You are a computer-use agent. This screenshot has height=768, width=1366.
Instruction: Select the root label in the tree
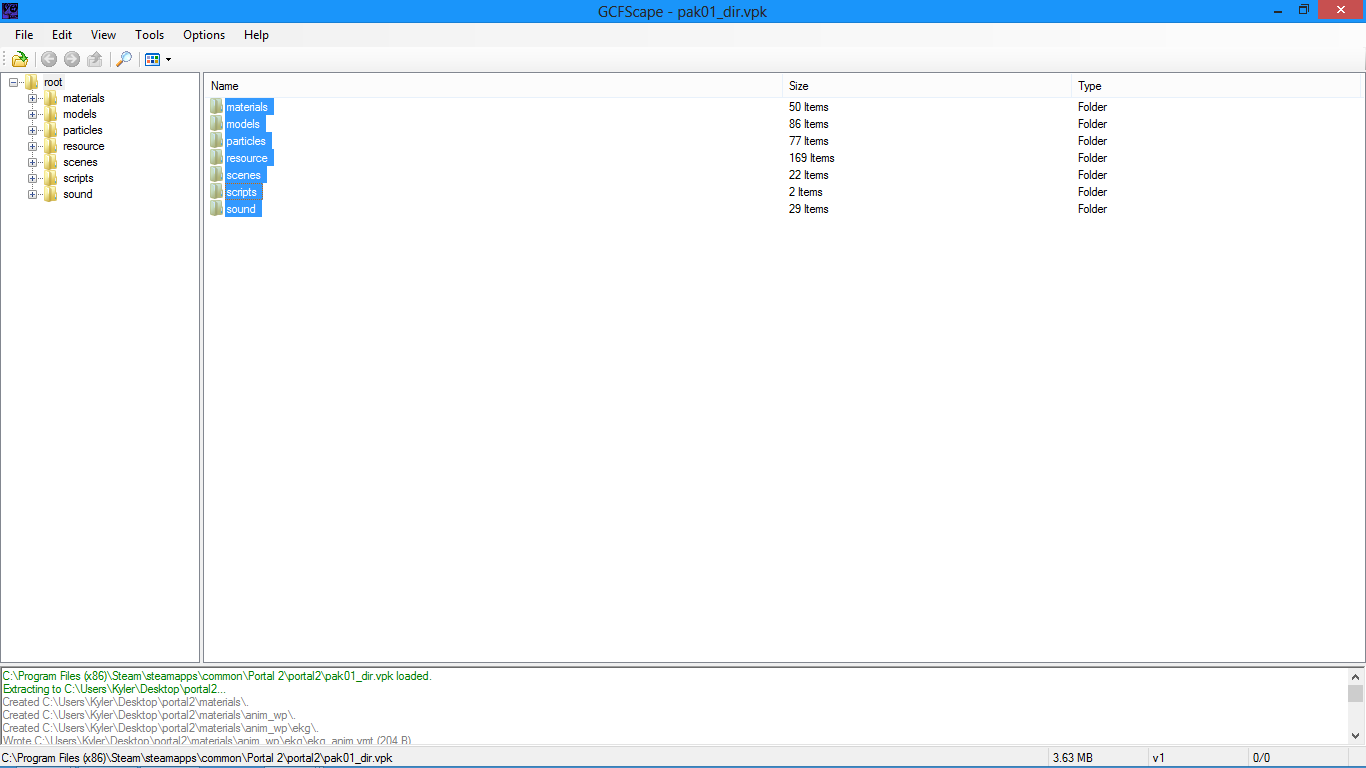pyautogui.click(x=53, y=82)
